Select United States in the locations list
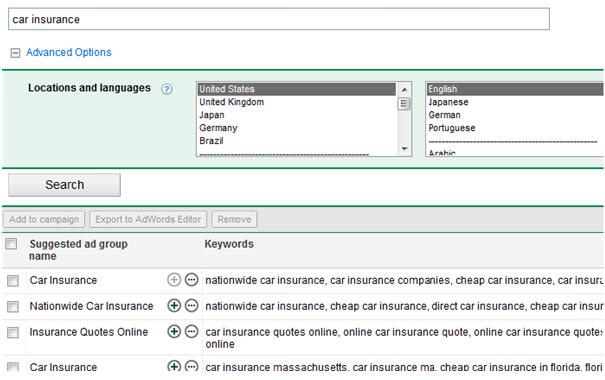Screen dimensions: 605x380 tap(297, 89)
